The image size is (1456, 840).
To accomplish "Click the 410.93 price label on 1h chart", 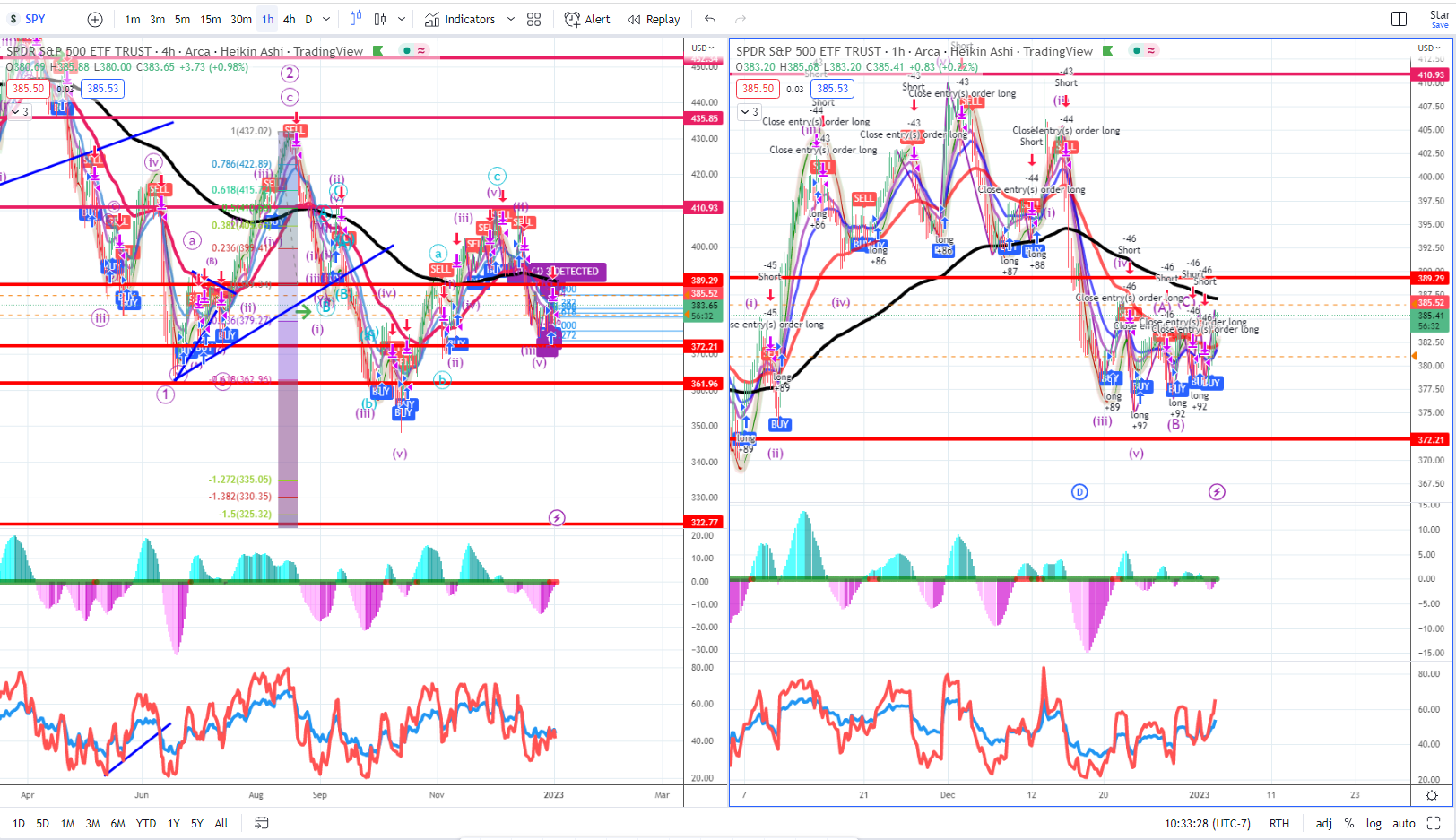I will (1431, 75).
